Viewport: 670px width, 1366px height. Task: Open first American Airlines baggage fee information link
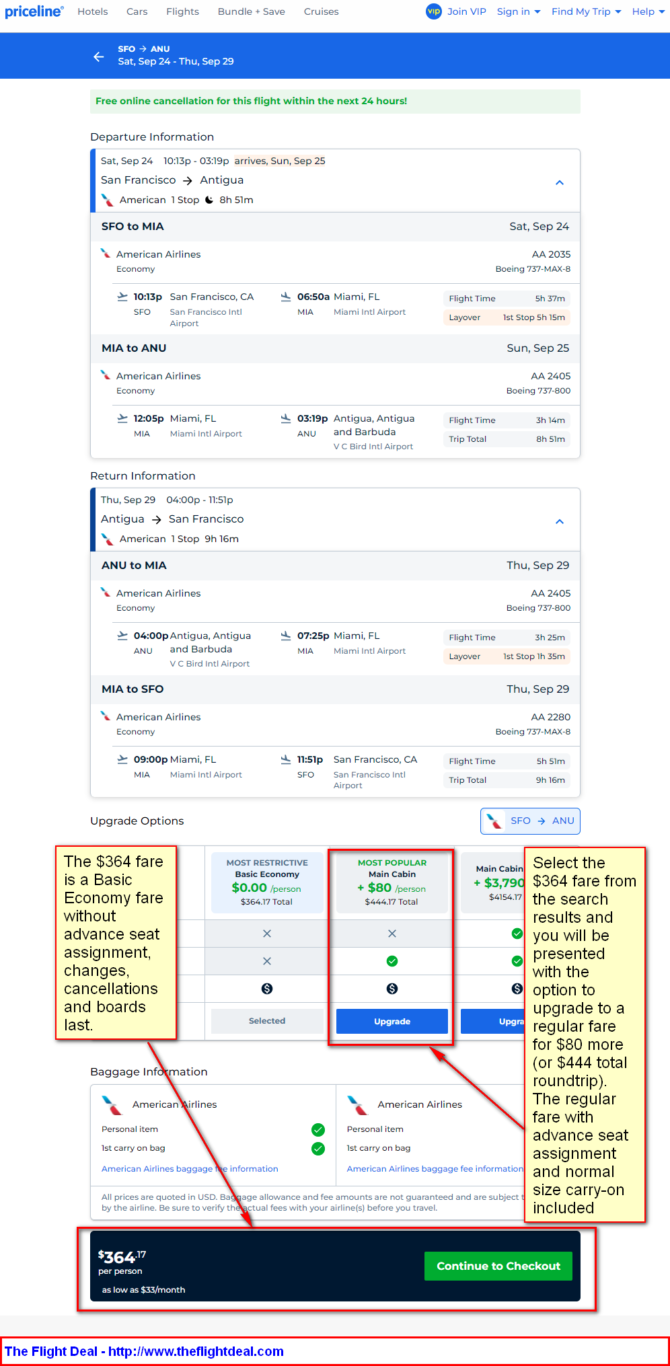click(190, 1169)
